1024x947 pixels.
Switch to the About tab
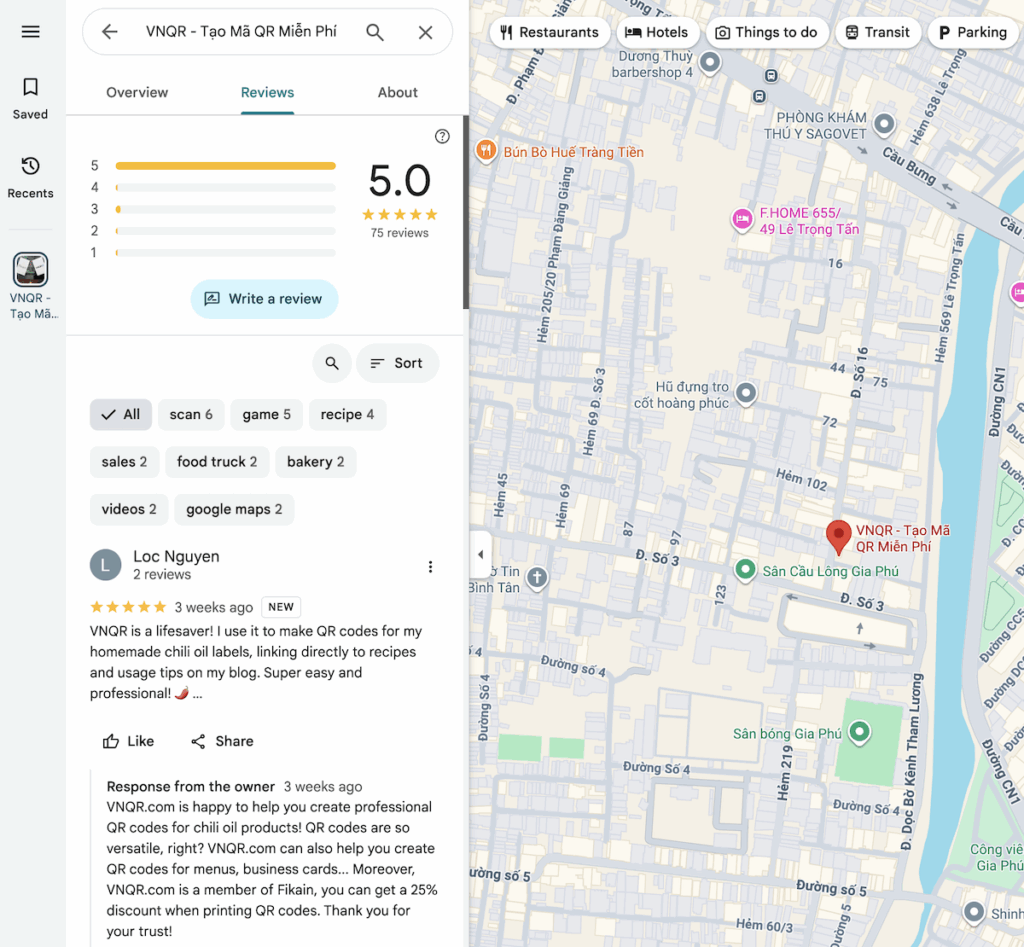pyautogui.click(x=397, y=92)
